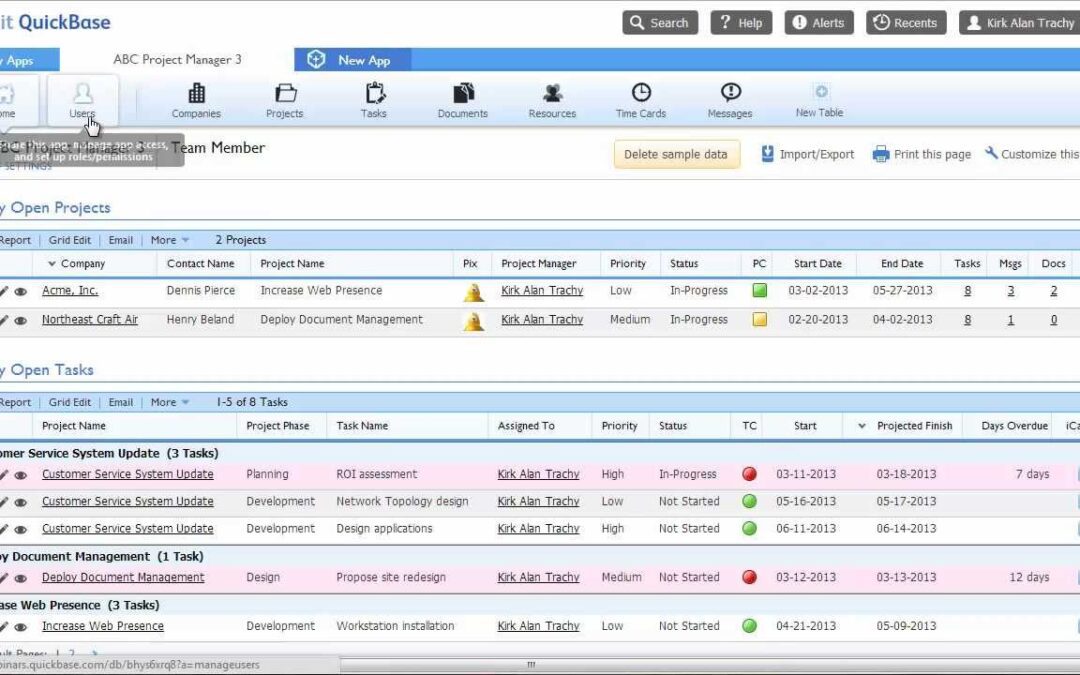Screen dimensions: 1080x675
Task: View the Workstation installation task eye icon
Action: pyautogui.click(x=21, y=627)
